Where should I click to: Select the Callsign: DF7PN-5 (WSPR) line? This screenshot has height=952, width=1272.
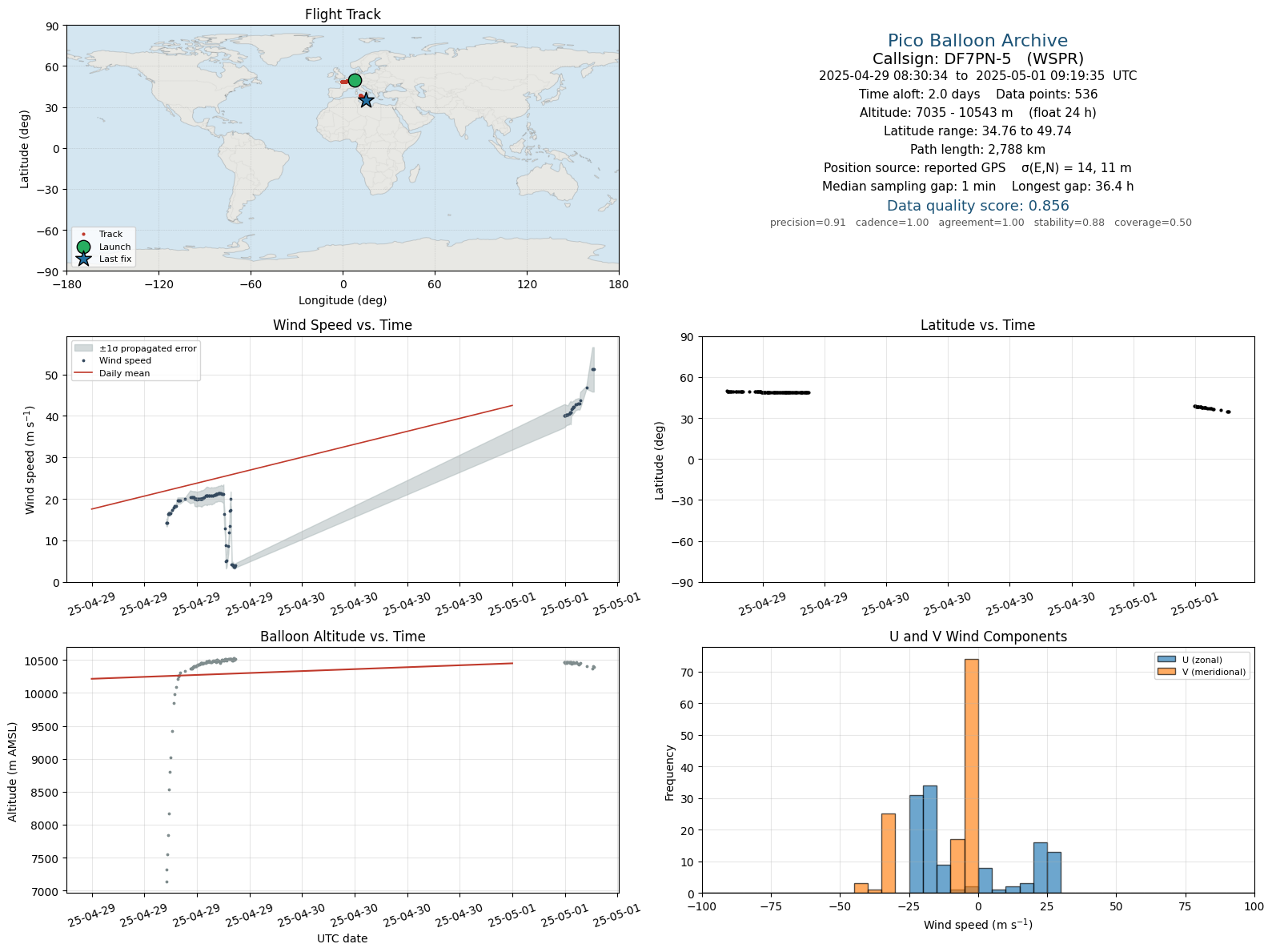click(977, 58)
